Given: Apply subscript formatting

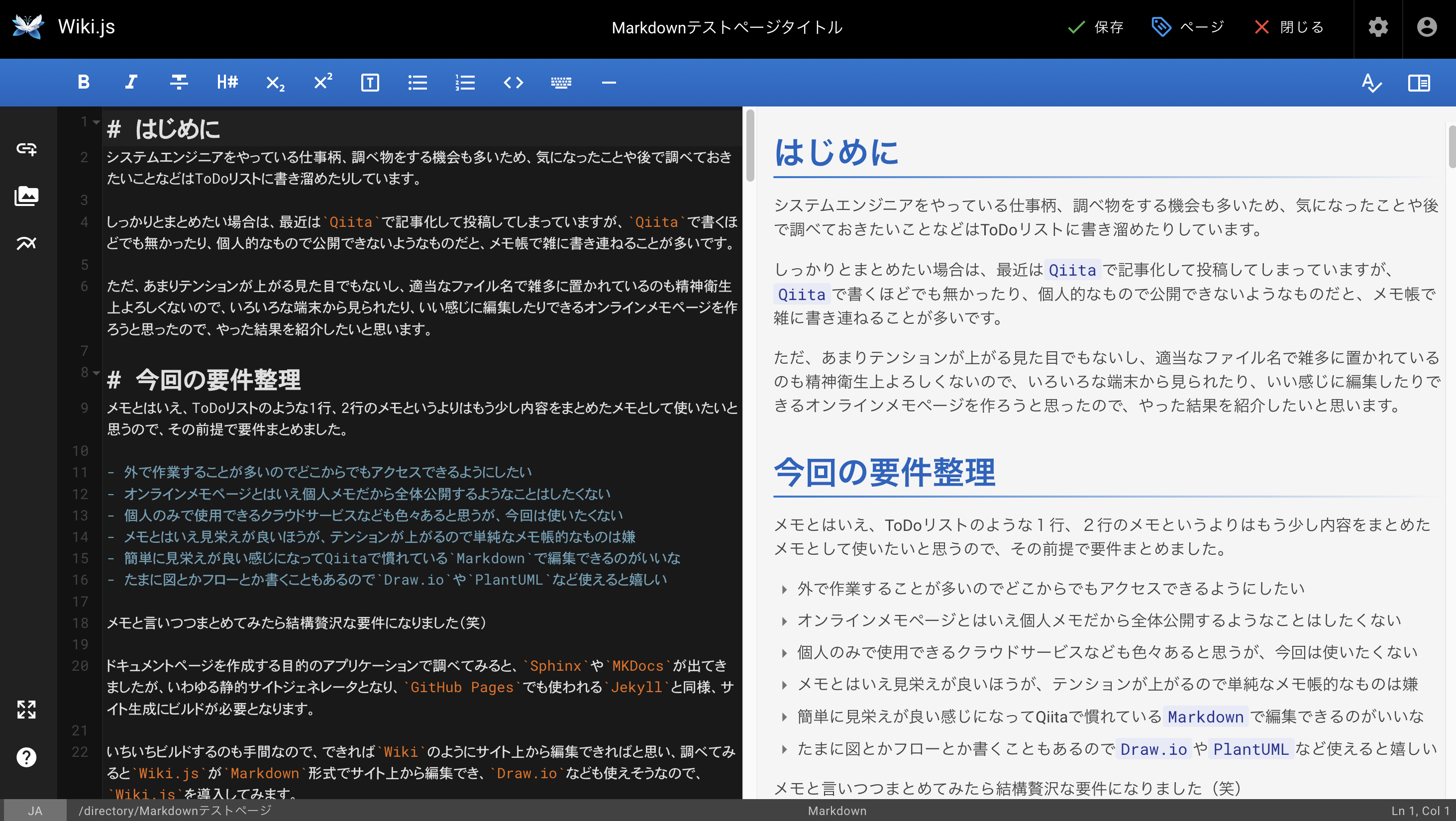Looking at the screenshot, I should [x=274, y=83].
